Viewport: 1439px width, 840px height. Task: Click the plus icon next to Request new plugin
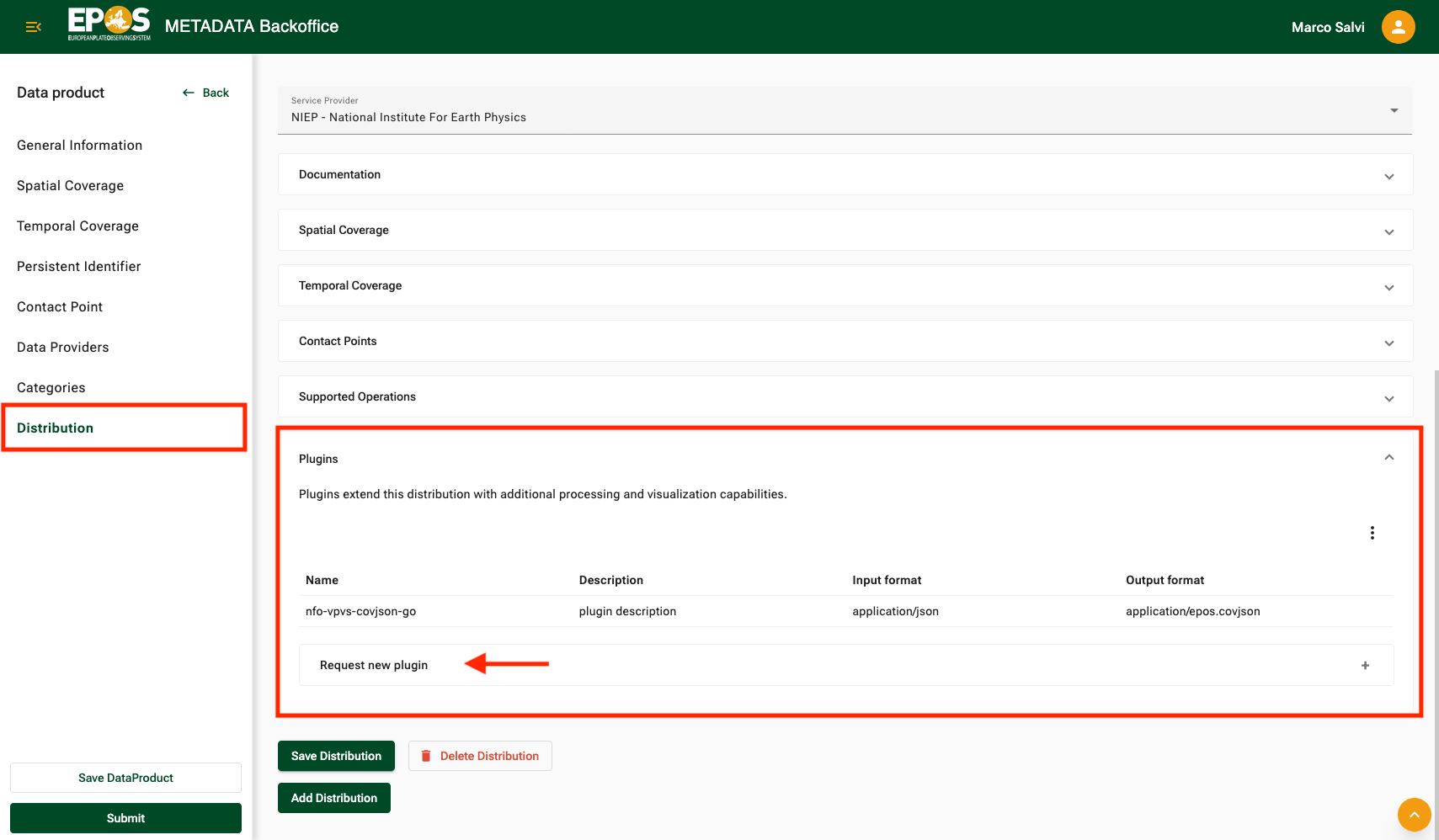[x=1365, y=665]
